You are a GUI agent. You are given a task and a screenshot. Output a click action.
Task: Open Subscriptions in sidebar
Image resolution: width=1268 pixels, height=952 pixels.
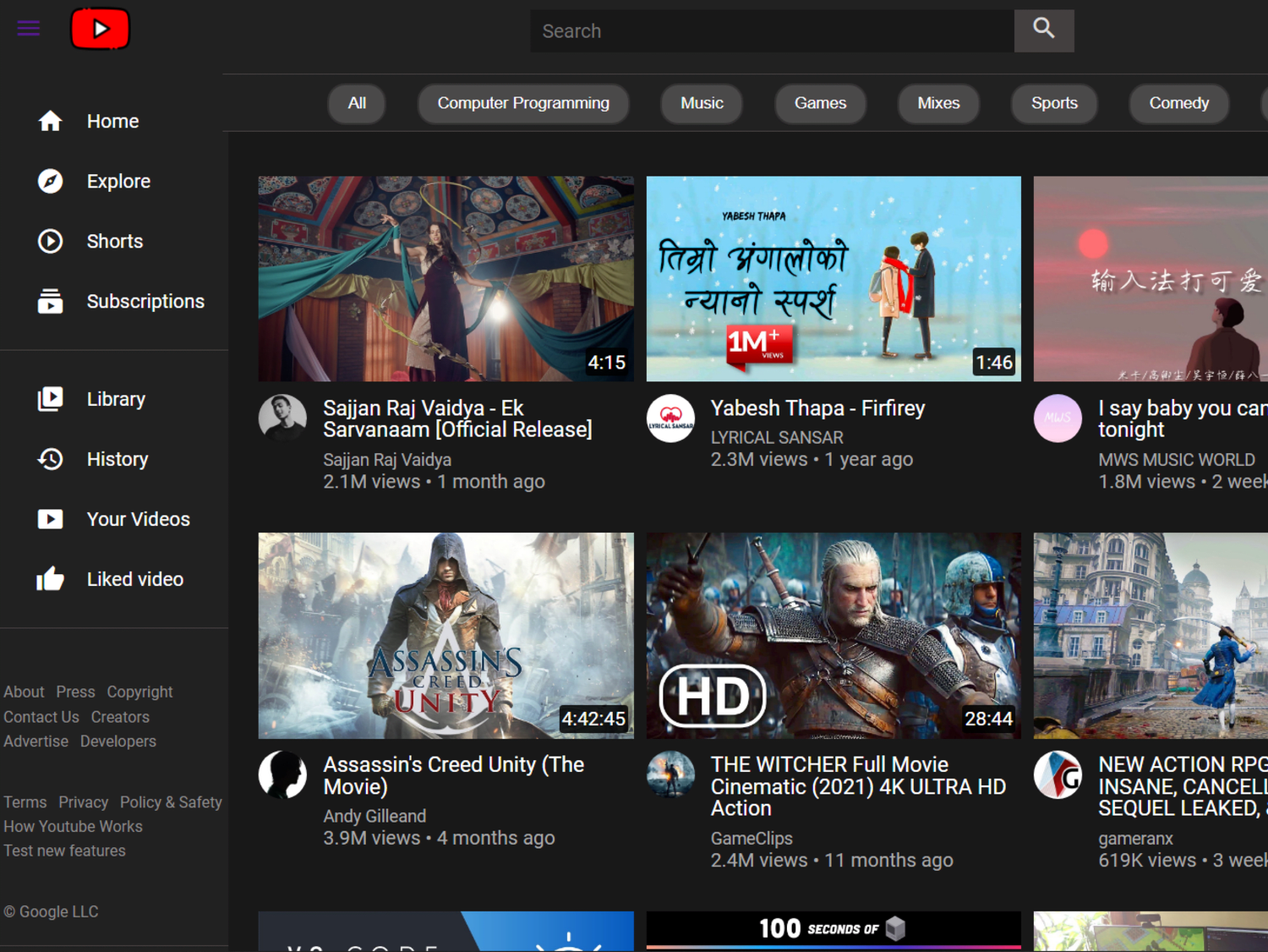[x=145, y=301]
